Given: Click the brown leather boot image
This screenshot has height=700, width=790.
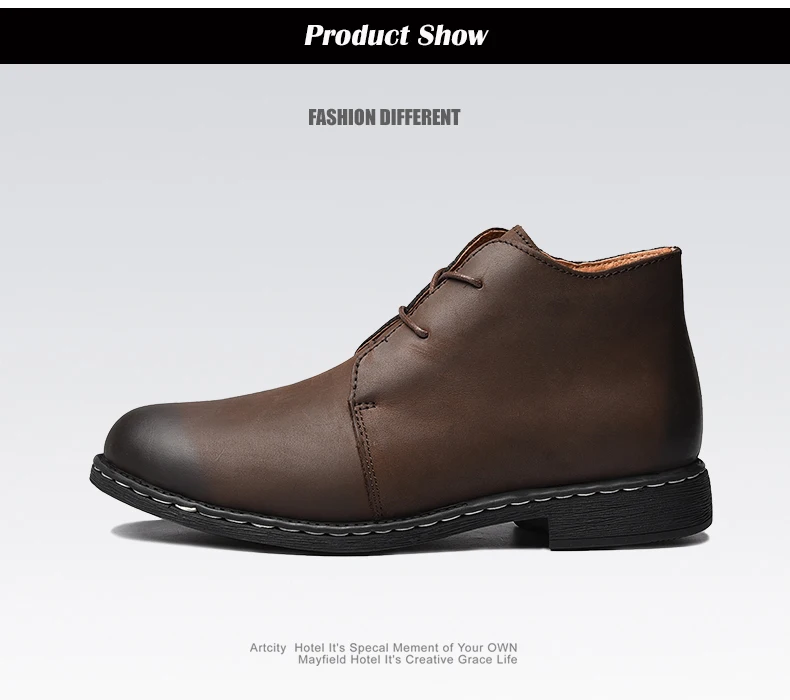Looking at the screenshot, I should [401, 389].
